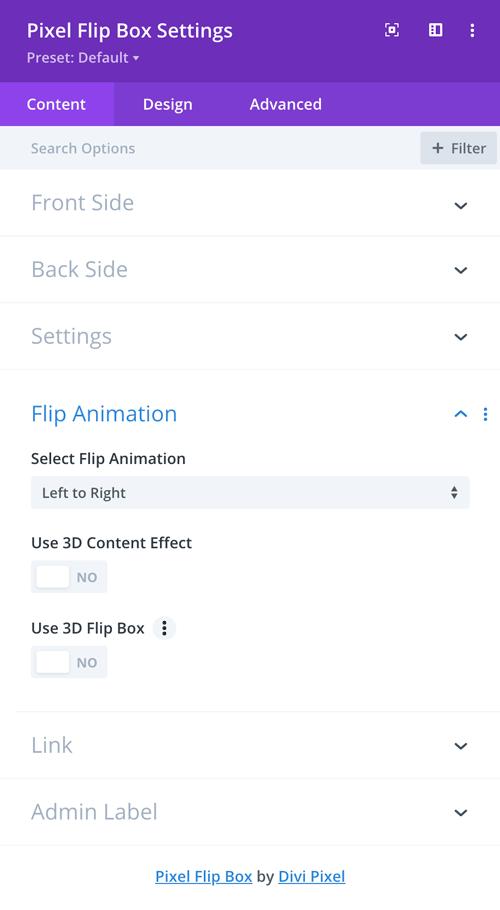Open options dots beside Use 3D Flip Box
This screenshot has width=500, height=910.
[x=164, y=628]
